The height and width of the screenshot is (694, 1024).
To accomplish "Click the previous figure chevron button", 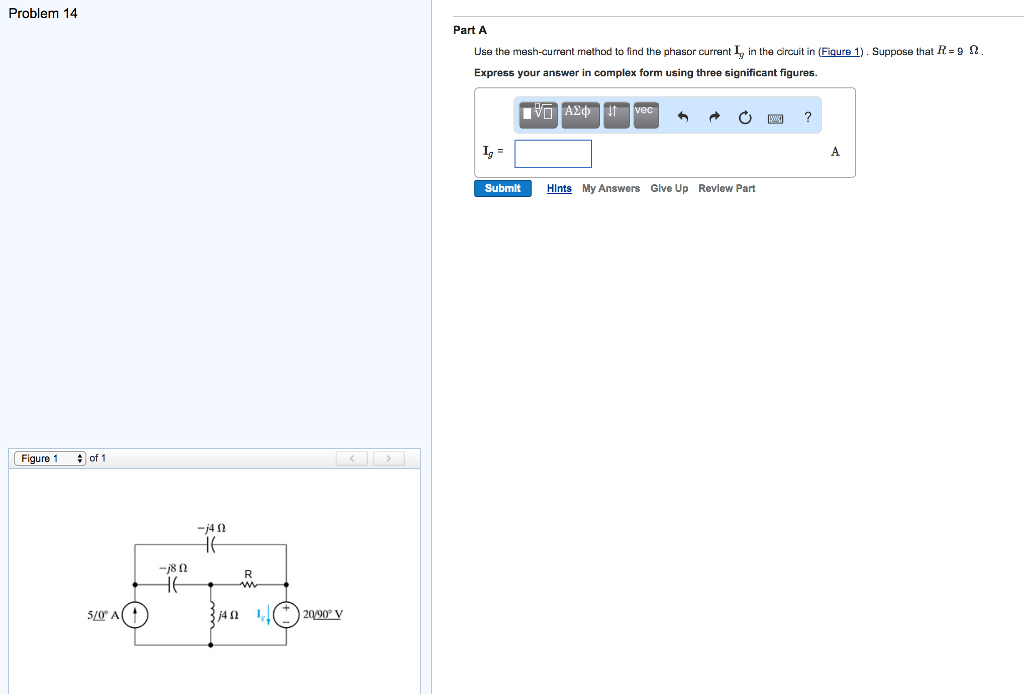I will pyautogui.click(x=351, y=457).
